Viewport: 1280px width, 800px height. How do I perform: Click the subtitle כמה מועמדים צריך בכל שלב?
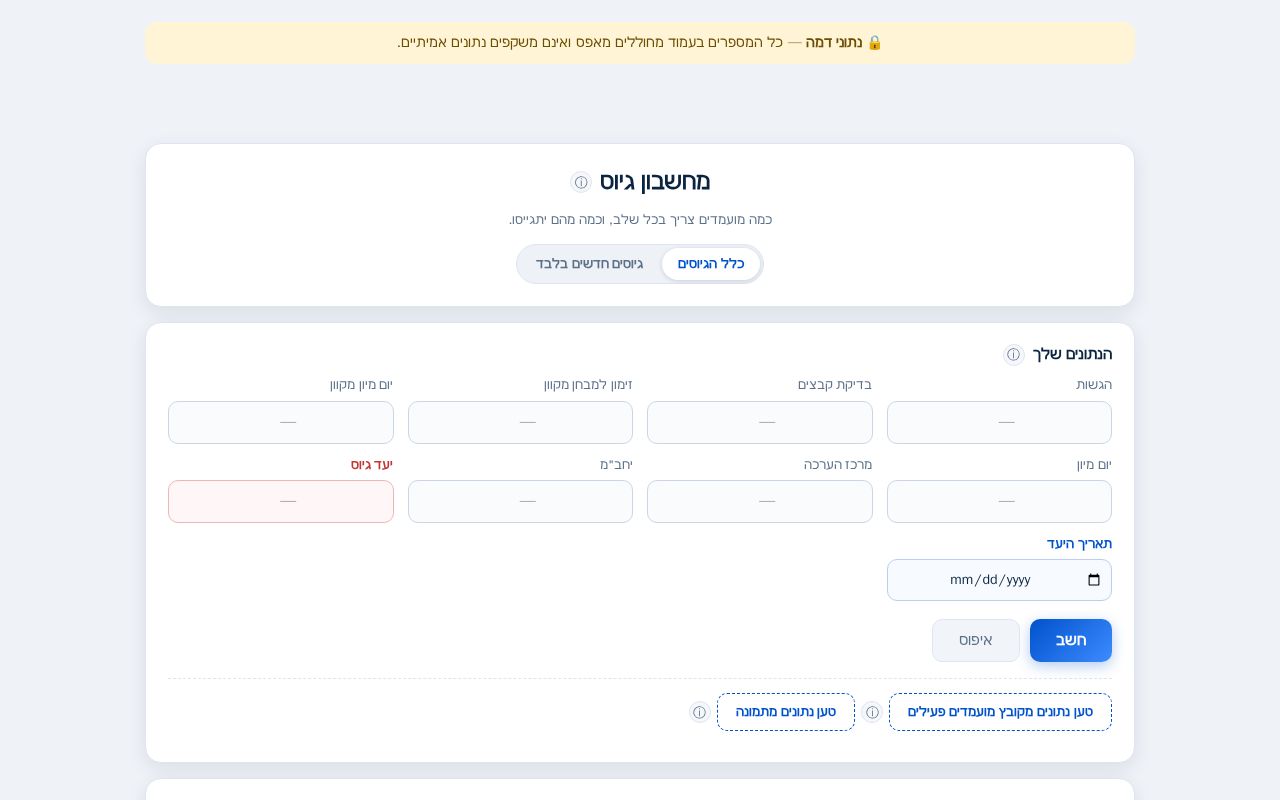[640, 219]
